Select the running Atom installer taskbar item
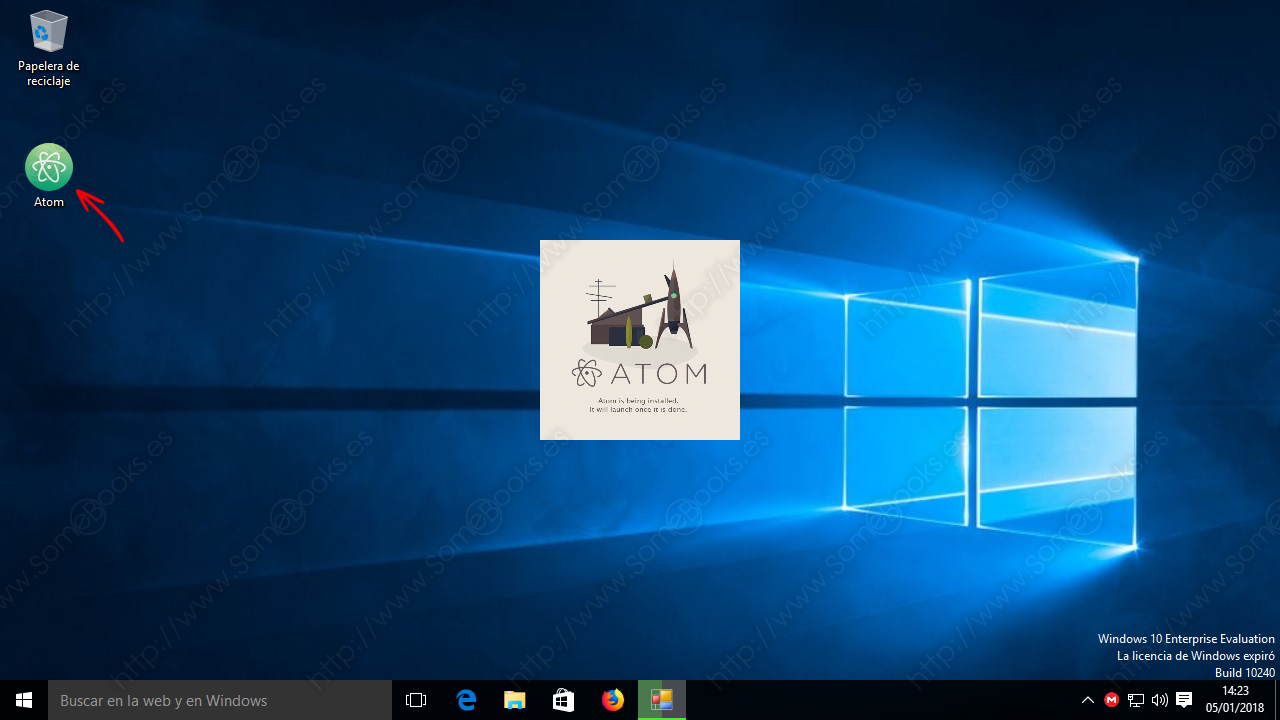 pos(661,700)
